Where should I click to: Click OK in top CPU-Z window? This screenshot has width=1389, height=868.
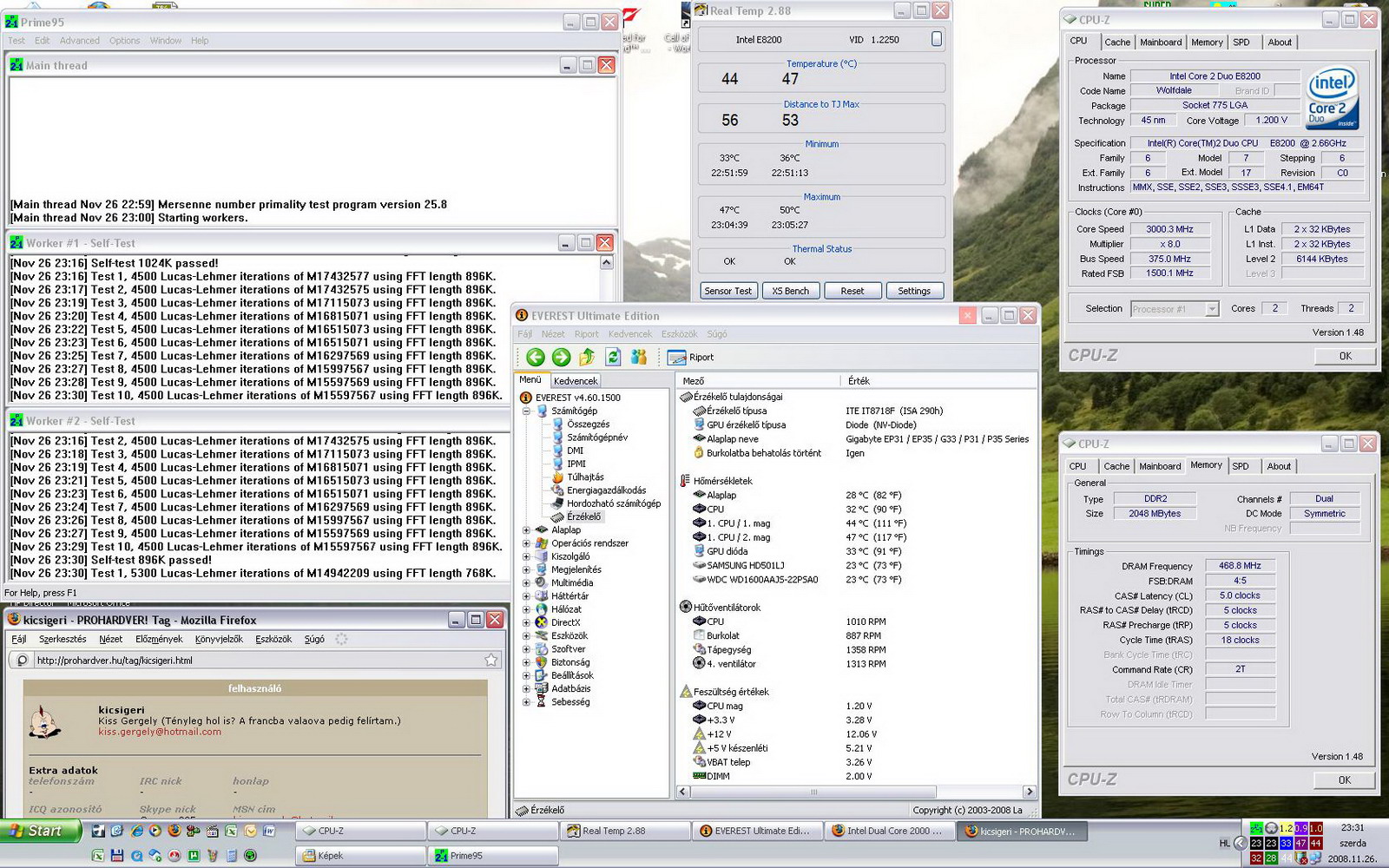point(1345,356)
